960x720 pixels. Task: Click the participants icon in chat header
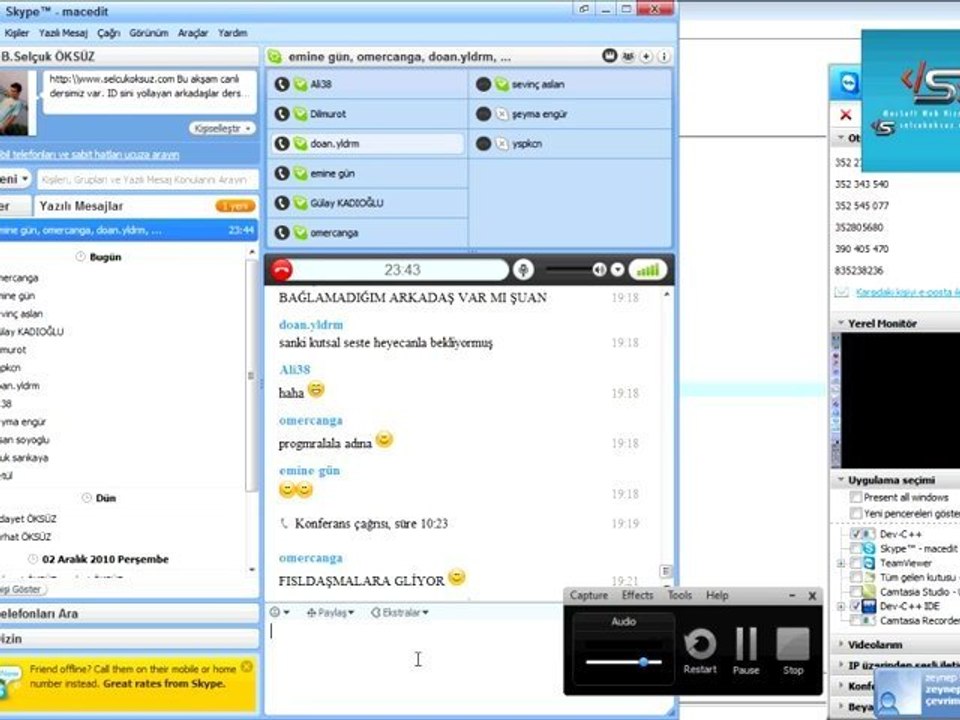pyautogui.click(x=628, y=56)
